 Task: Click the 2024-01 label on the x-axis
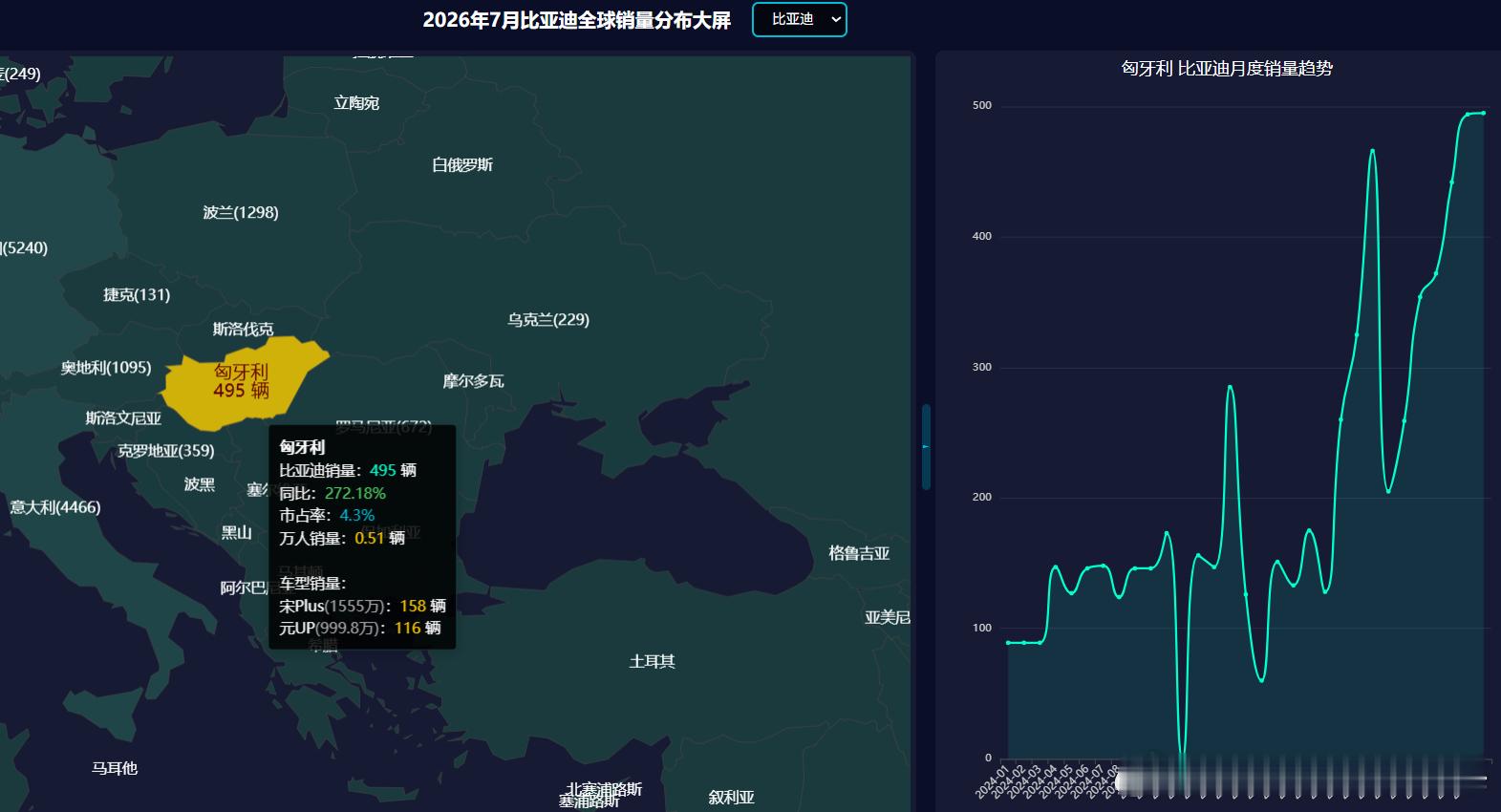point(993,781)
